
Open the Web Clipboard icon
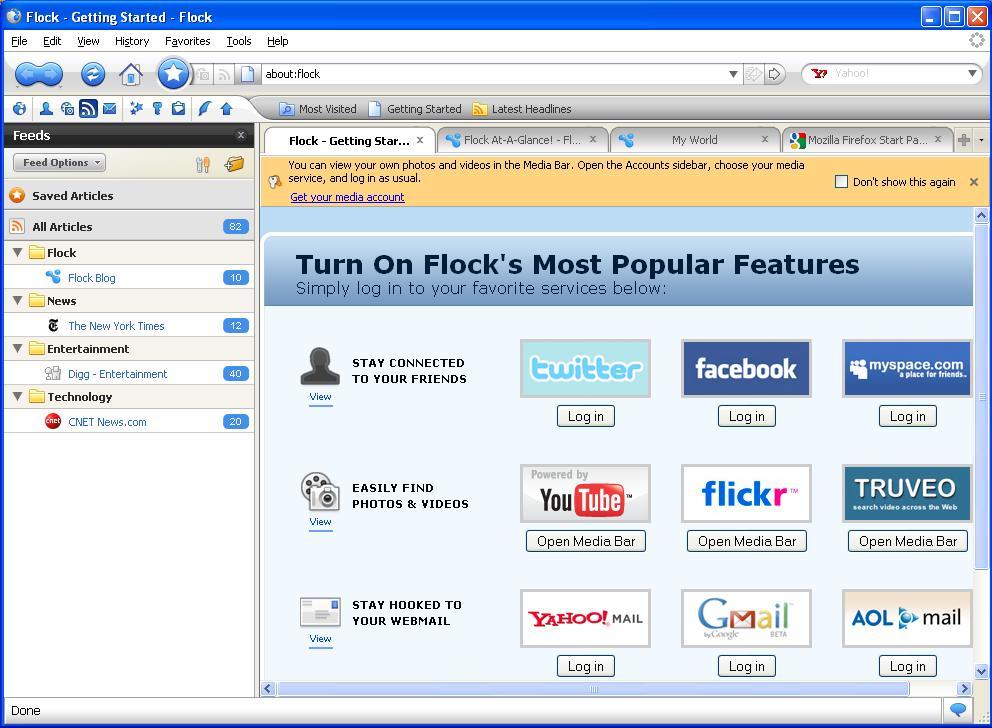click(180, 109)
